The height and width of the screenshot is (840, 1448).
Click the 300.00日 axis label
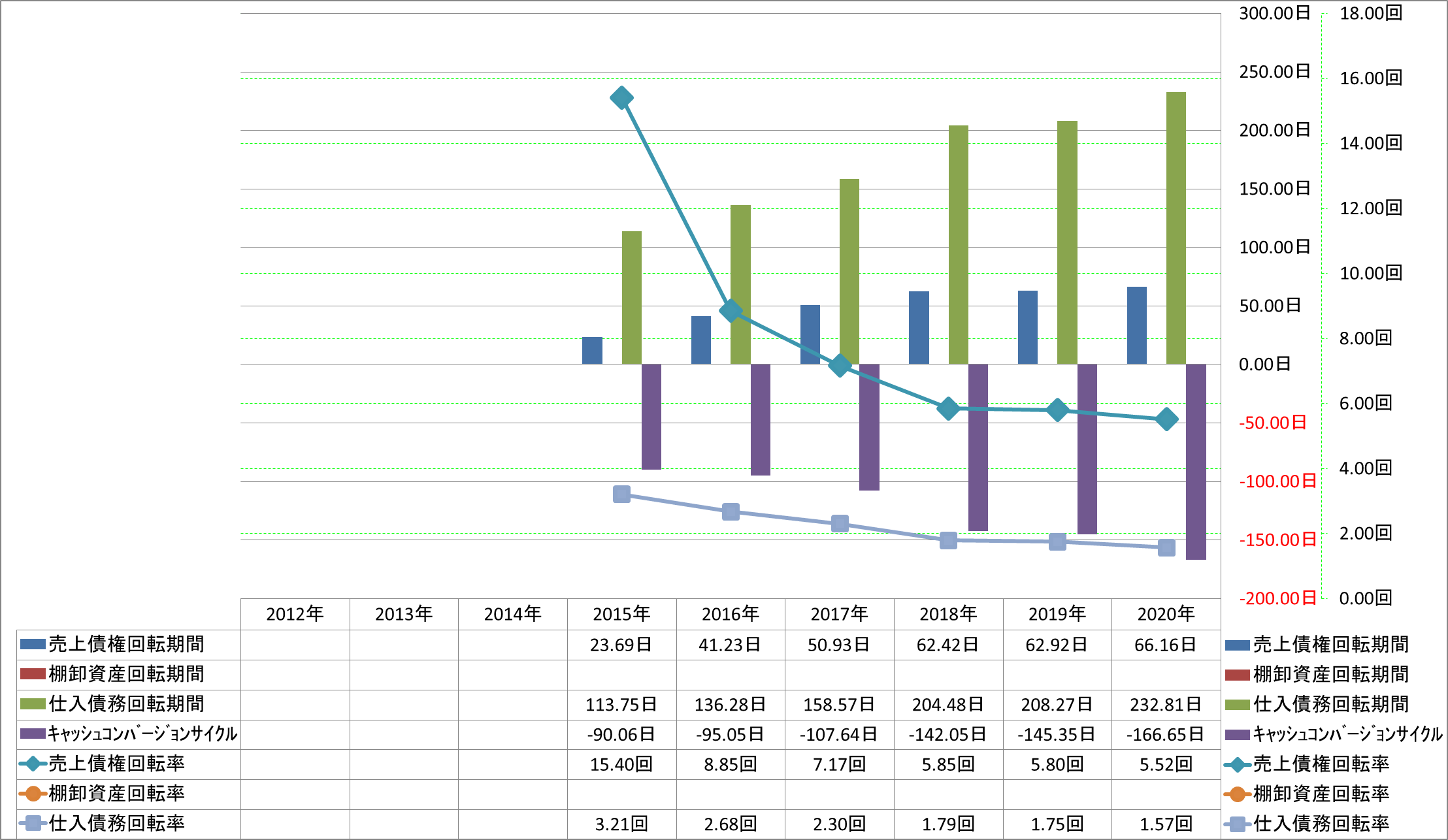point(1275,13)
